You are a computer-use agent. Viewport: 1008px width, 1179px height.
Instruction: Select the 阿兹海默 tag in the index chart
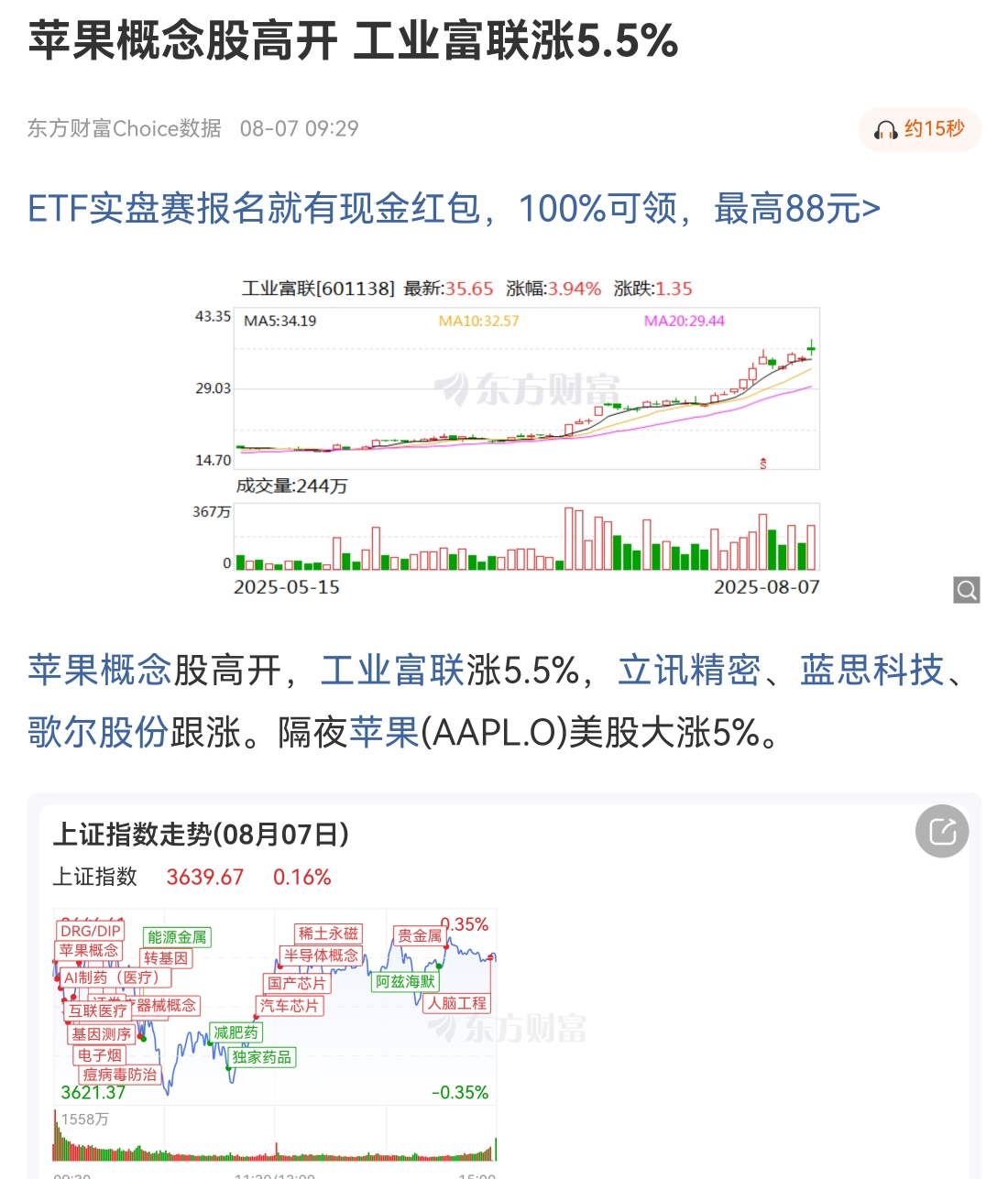tap(405, 982)
